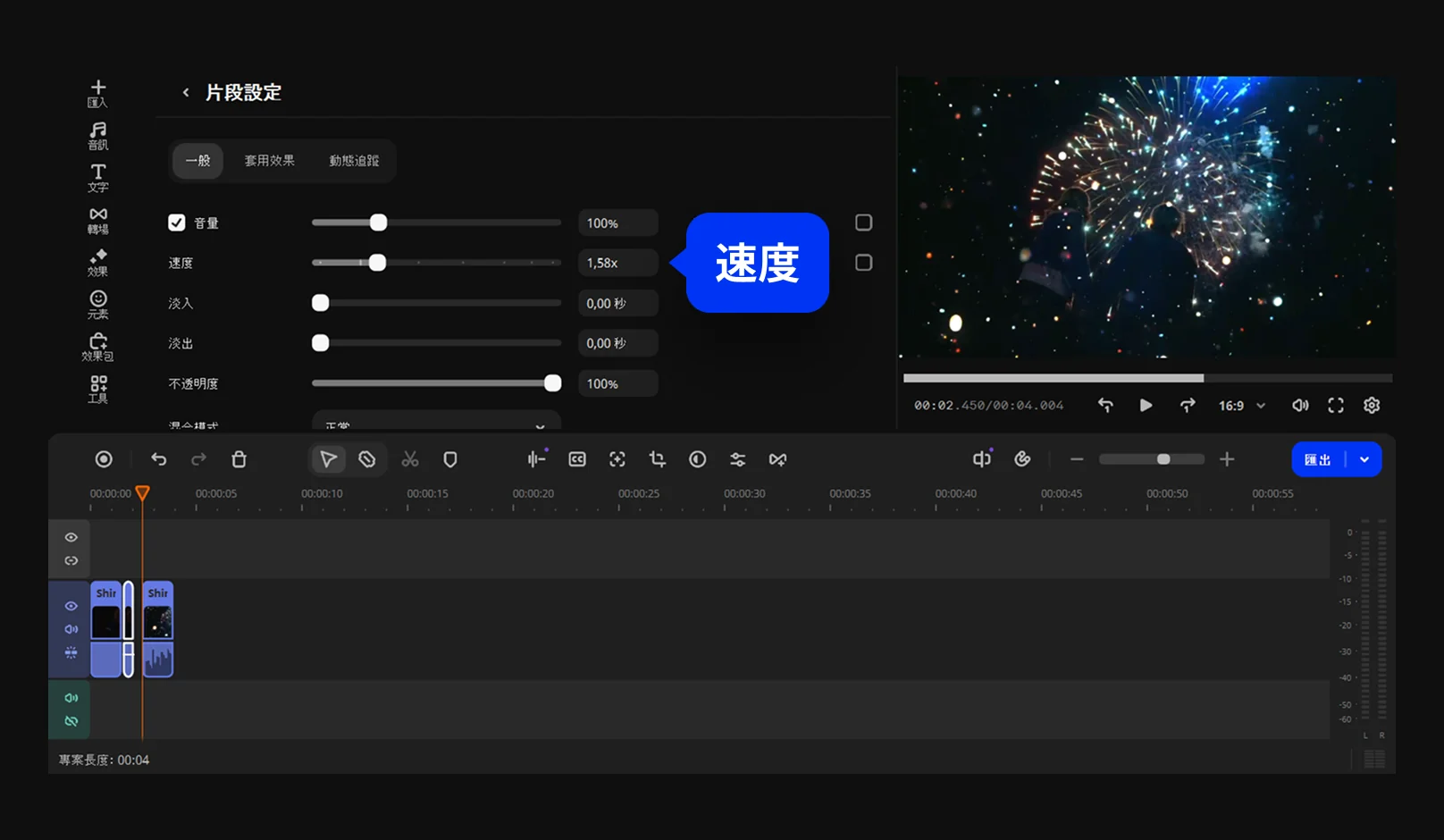
Task: Open the 轉場 transitions panel
Action: (98, 220)
